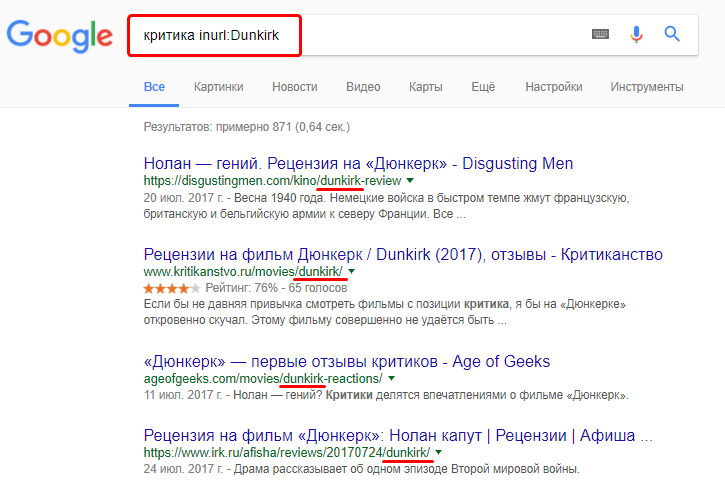Open the Новости tab
The height and width of the screenshot is (496, 725).
tap(295, 87)
